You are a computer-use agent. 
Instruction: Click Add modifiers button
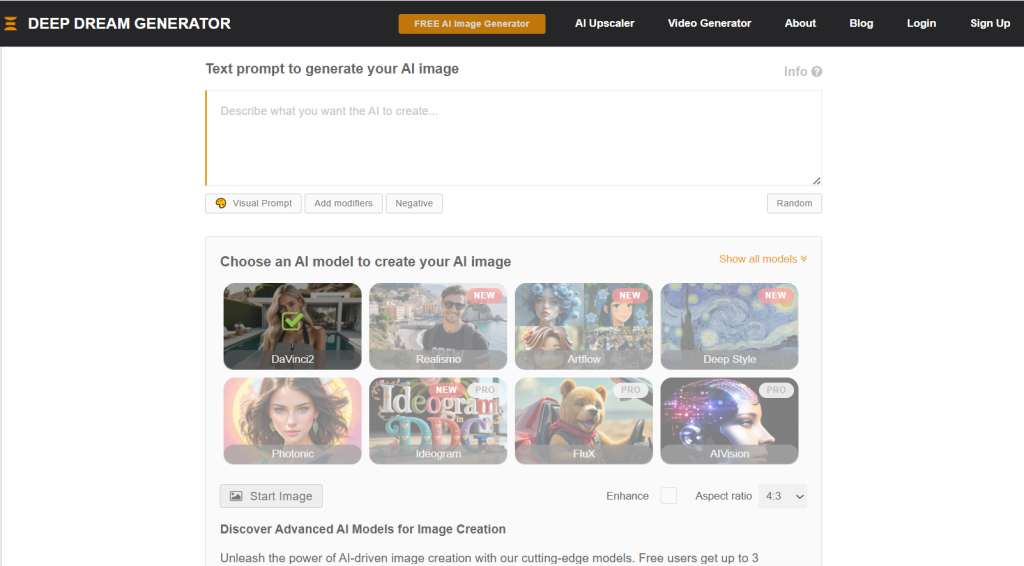[x=344, y=203]
